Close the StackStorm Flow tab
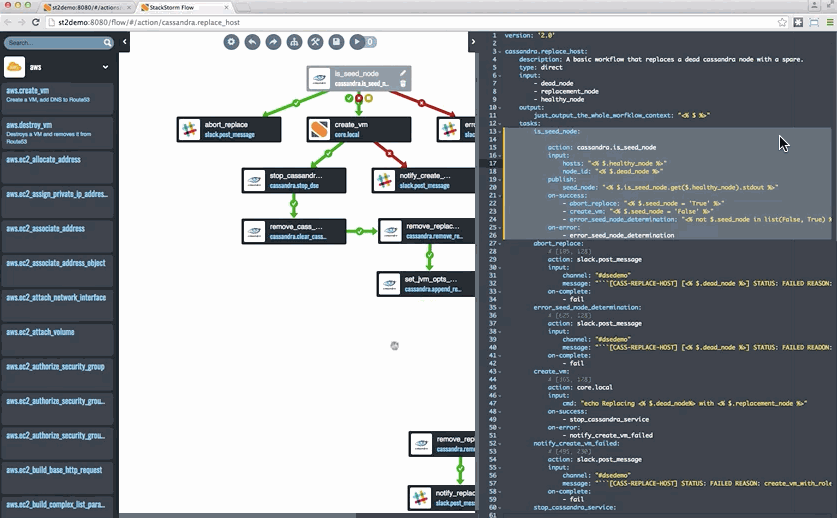The image size is (837, 518). 226,7
